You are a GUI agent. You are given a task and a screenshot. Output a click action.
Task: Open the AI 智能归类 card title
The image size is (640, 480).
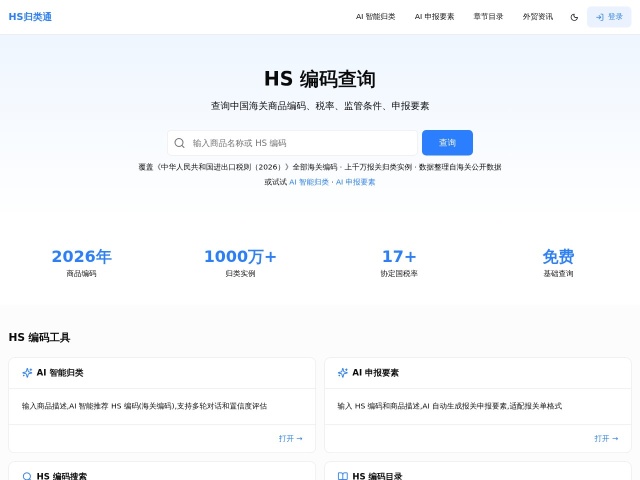pyautogui.click(x=60, y=373)
